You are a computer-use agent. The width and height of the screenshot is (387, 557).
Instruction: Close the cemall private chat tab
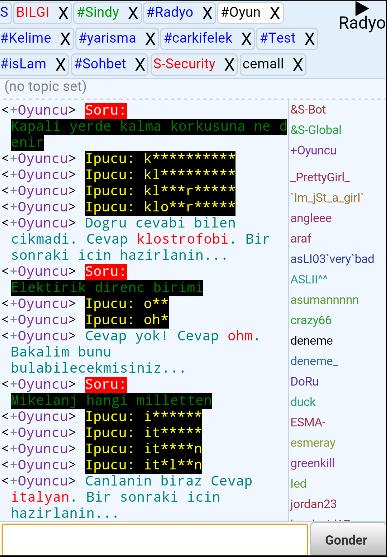[297, 65]
